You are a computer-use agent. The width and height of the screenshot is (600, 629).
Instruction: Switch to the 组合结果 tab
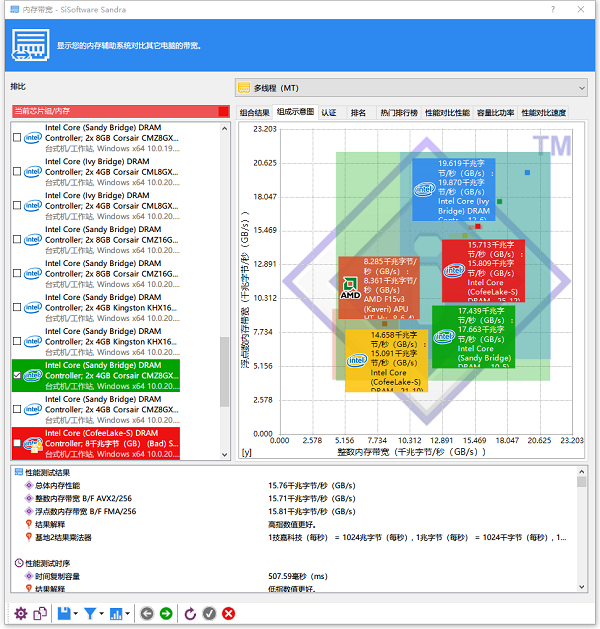[254, 113]
